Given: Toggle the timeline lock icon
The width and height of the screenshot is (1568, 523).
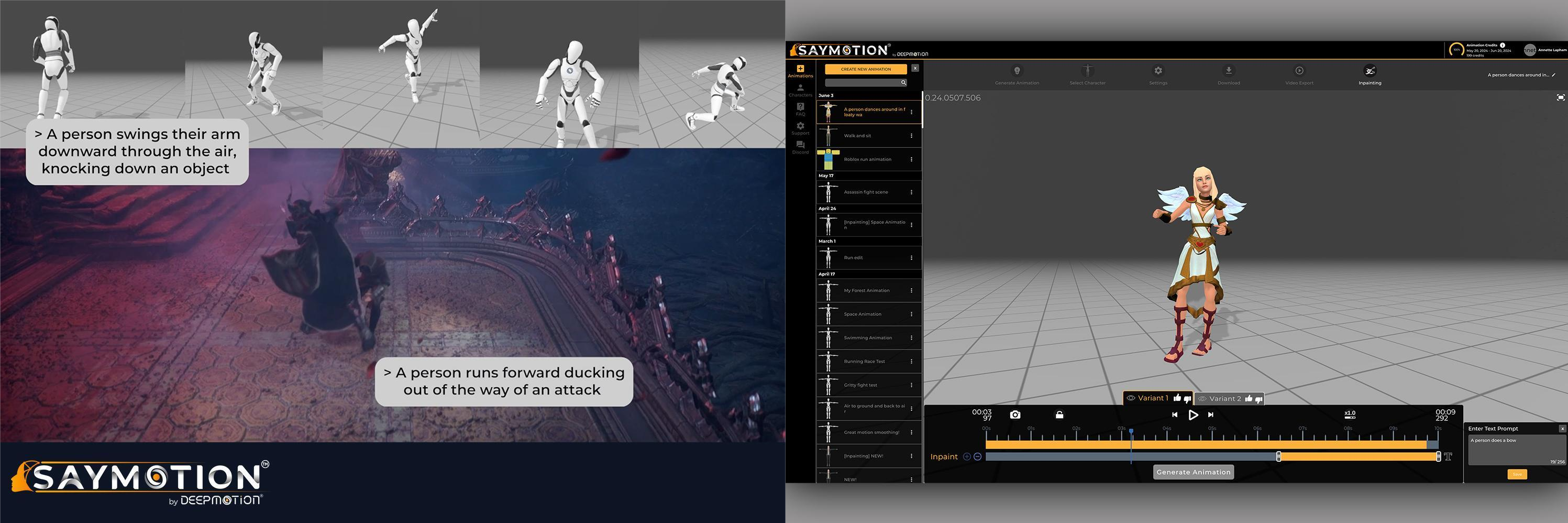Looking at the screenshot, I should 1059,415.
